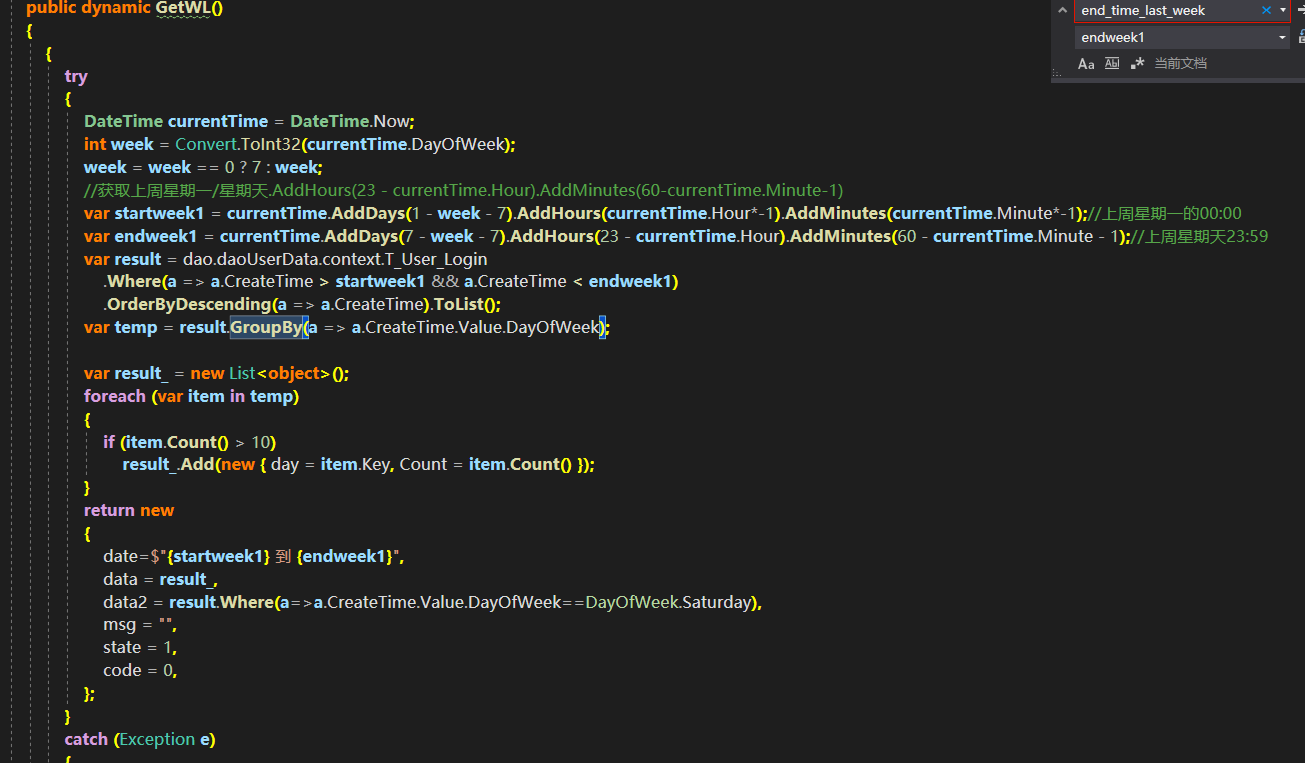1305x763 pixels.
Task: Open the search term history dropdown arrow
Action: tap(1283, 10)
